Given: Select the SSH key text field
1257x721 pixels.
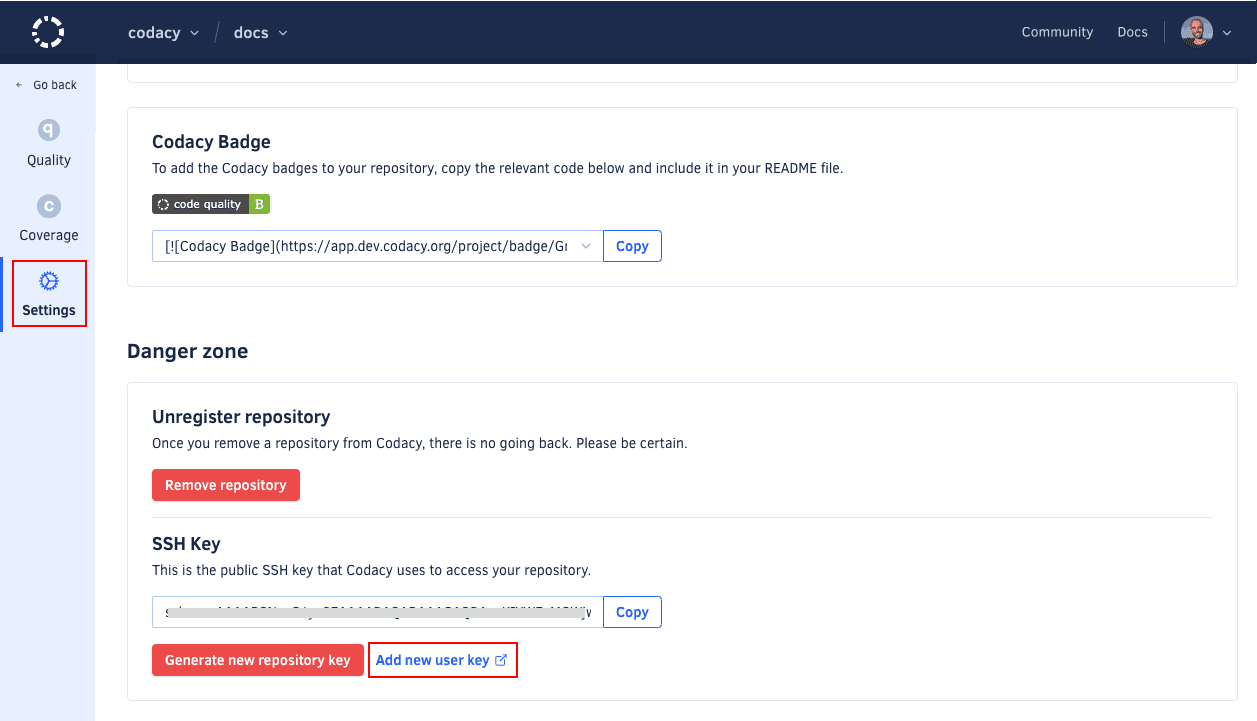Looking at the screenshot, I should click(x=370, y=611).
